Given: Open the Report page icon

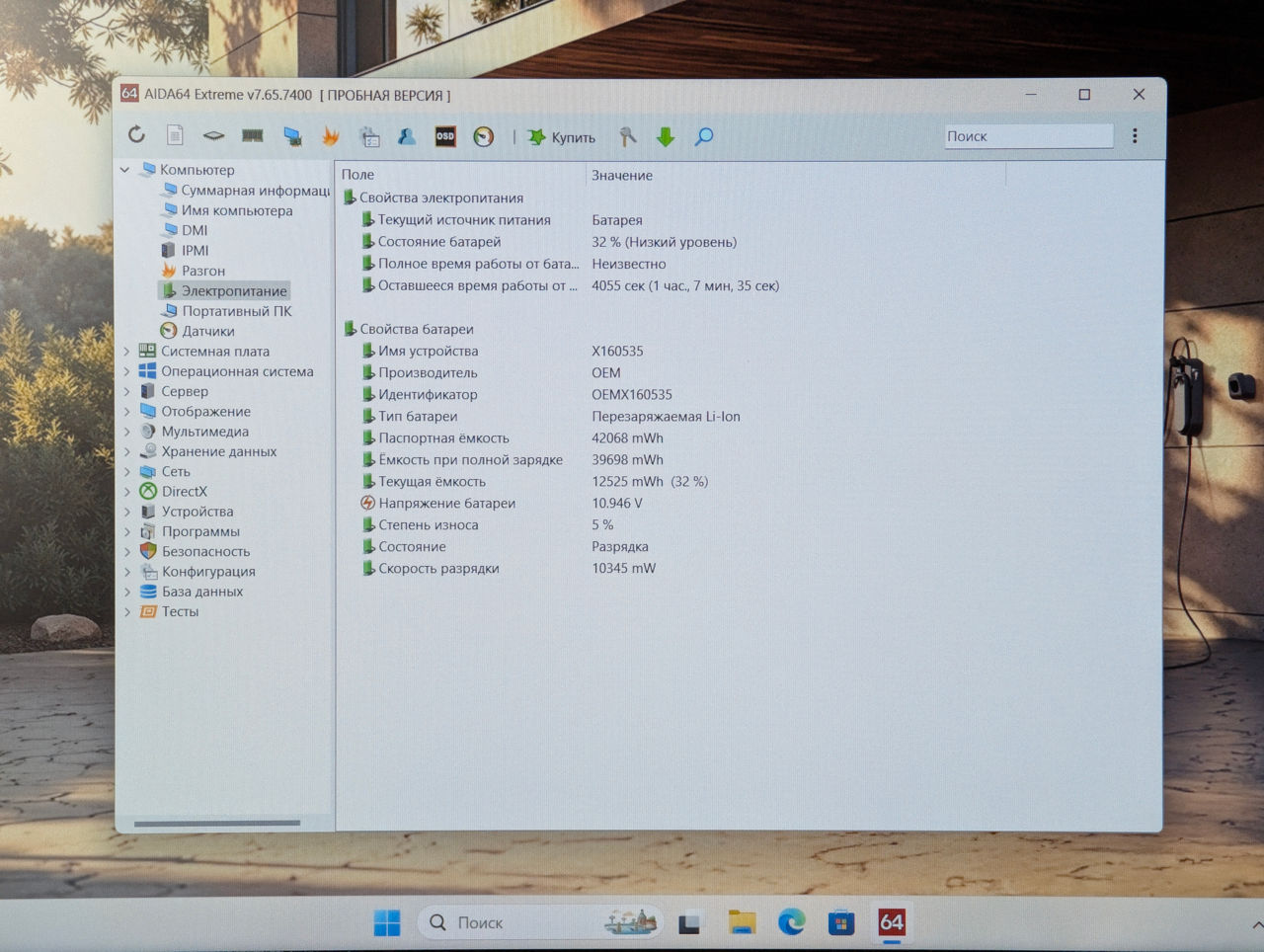Looking at the screenshot, I should [175, 135].
